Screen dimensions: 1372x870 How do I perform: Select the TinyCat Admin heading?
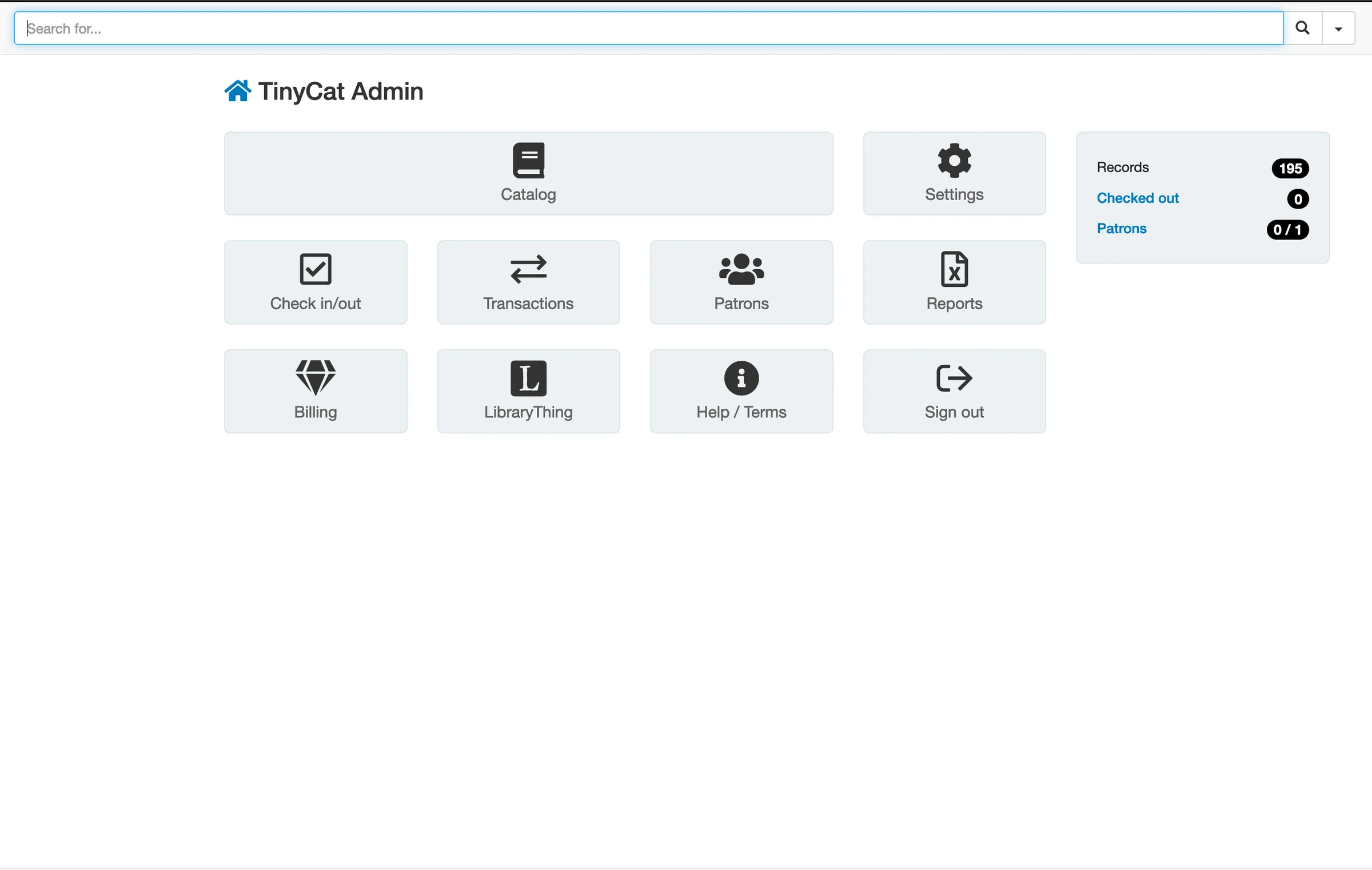coord(341,91)
